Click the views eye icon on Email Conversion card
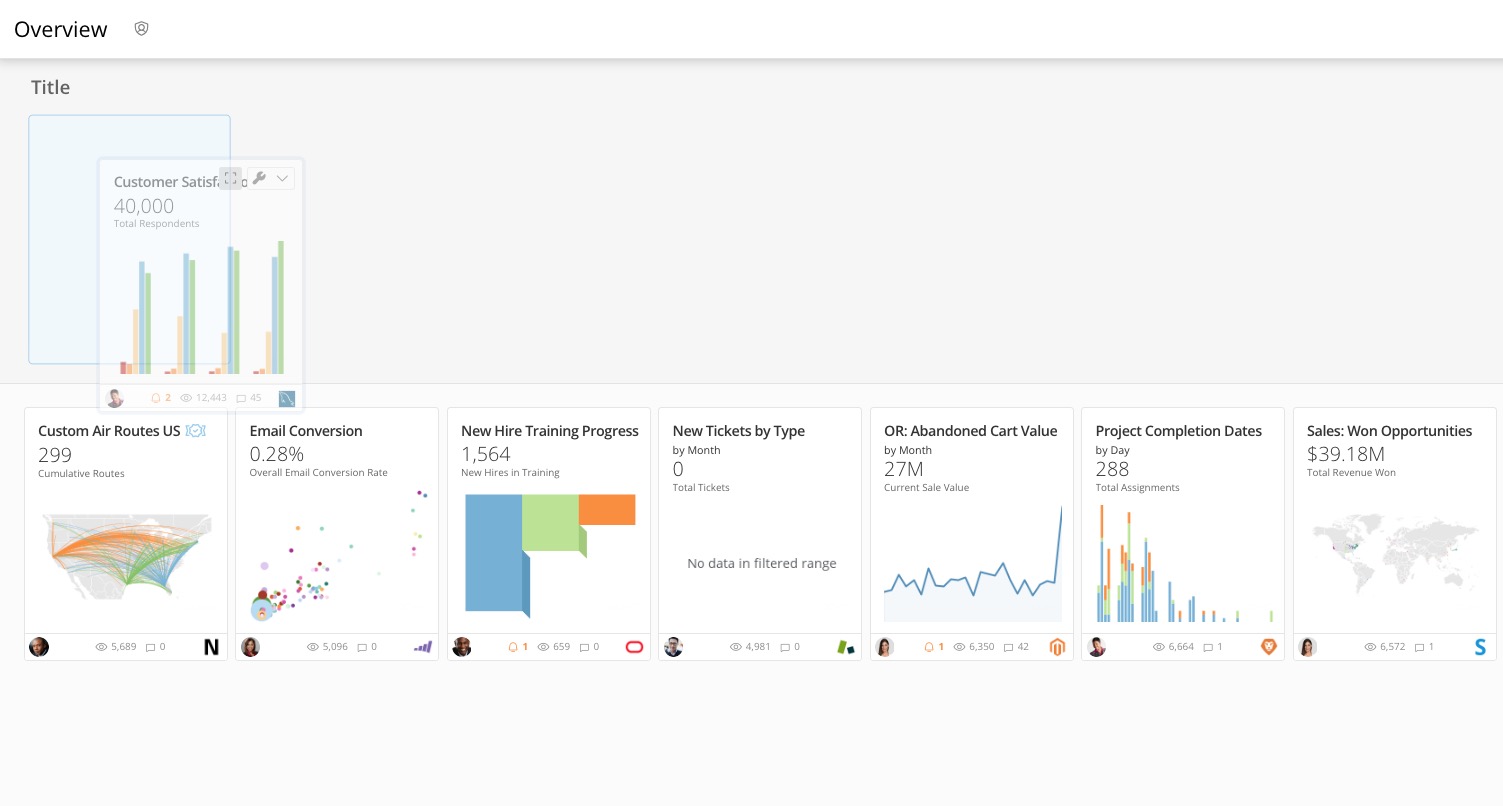The height and width of the screenshot is (806, 1503). pos(312,647)
